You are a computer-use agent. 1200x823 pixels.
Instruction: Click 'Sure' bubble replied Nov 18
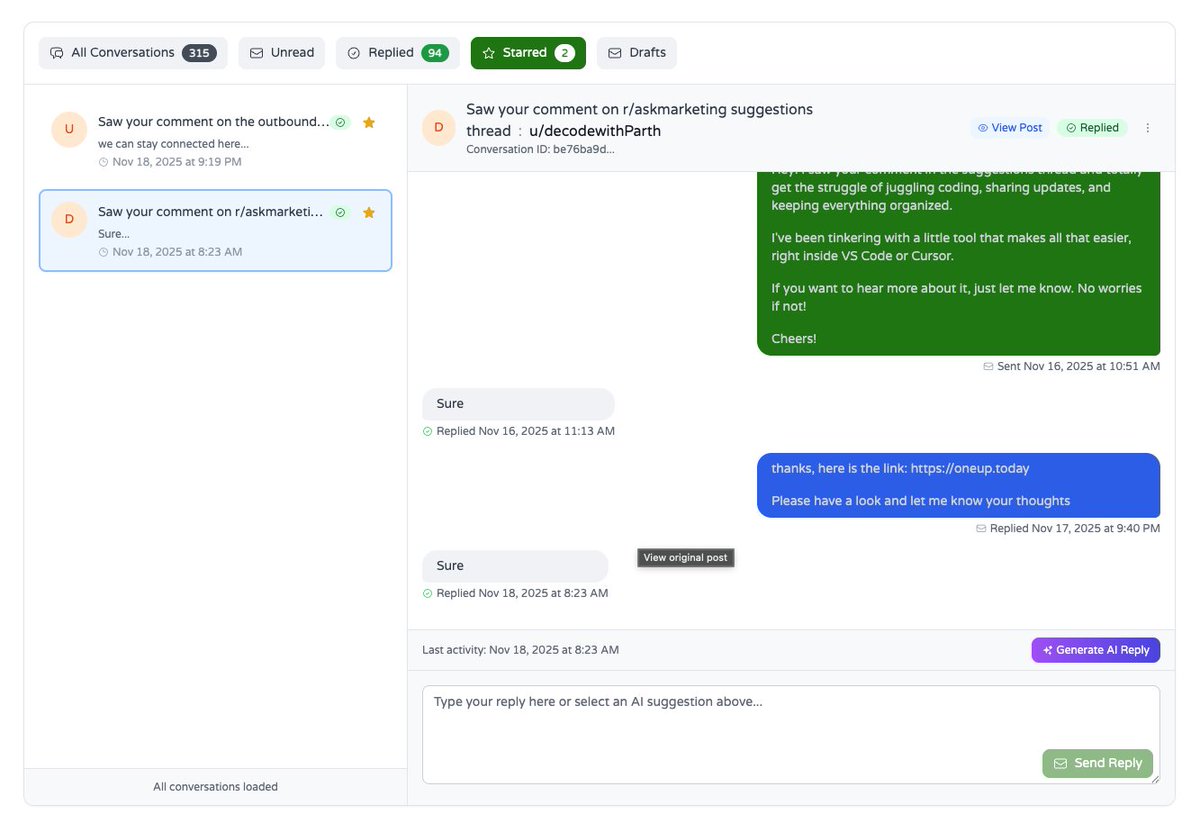(x=515, y=566)
